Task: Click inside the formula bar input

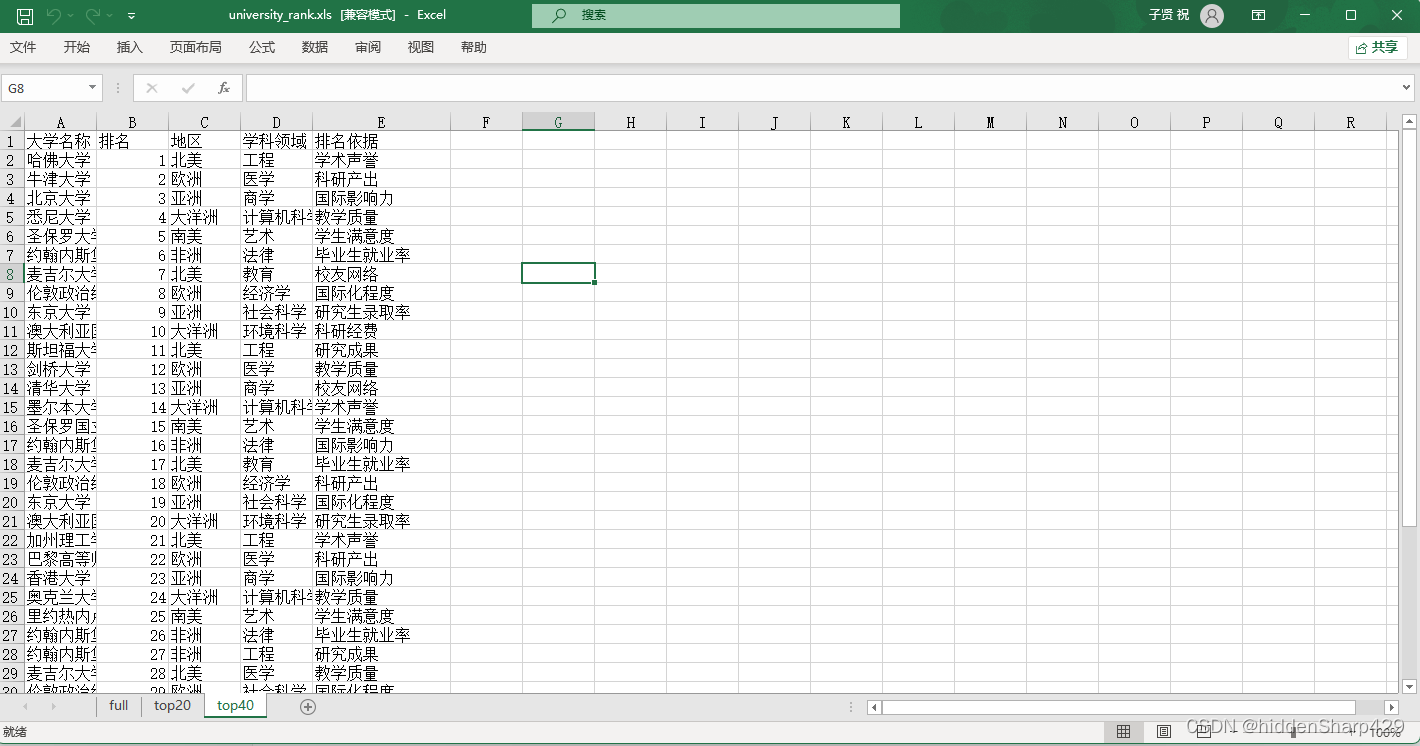Action: [822, 88]
